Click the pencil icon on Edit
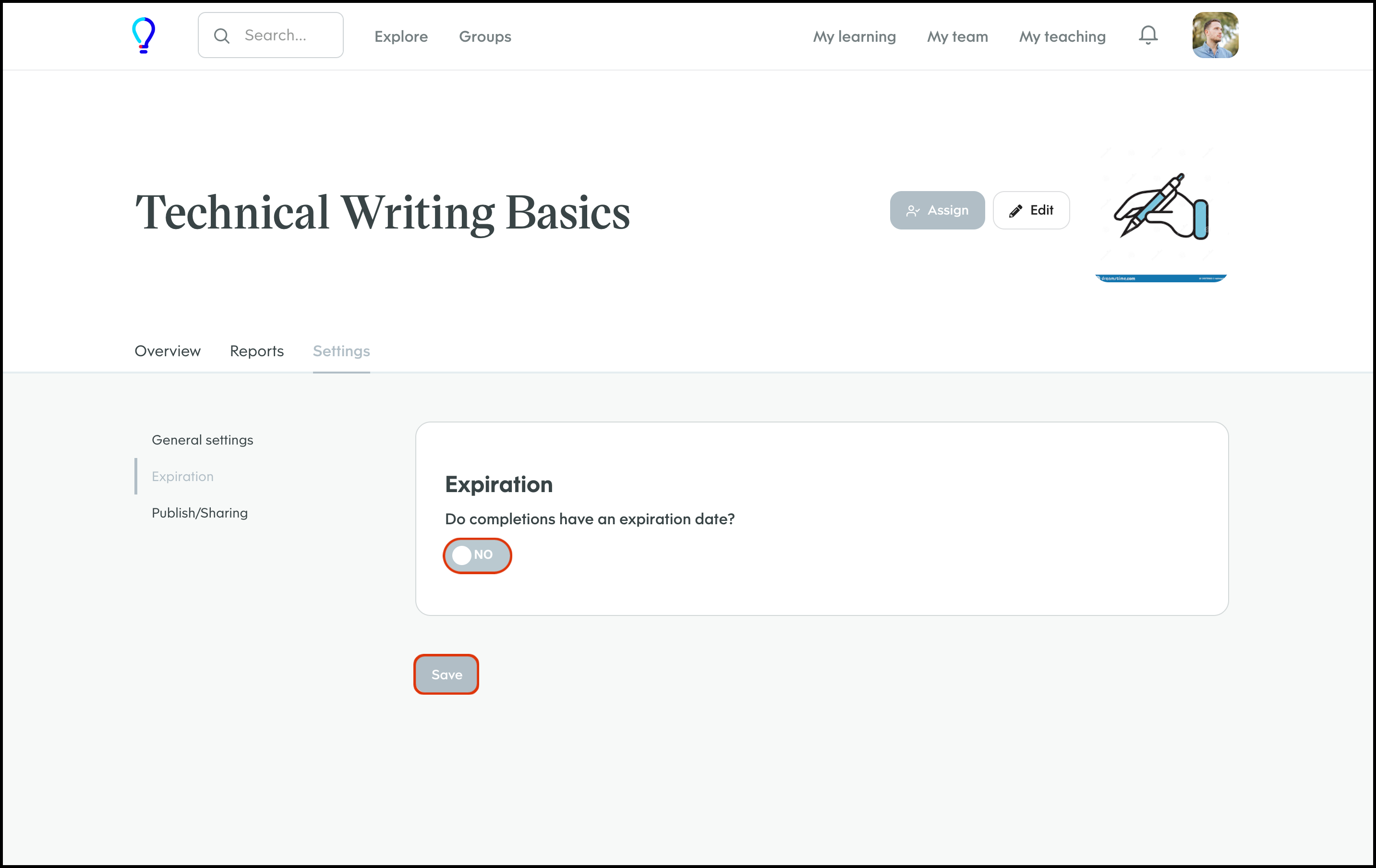The height and width of the screenshot is (868, 1376). (x=1015, y=211)
